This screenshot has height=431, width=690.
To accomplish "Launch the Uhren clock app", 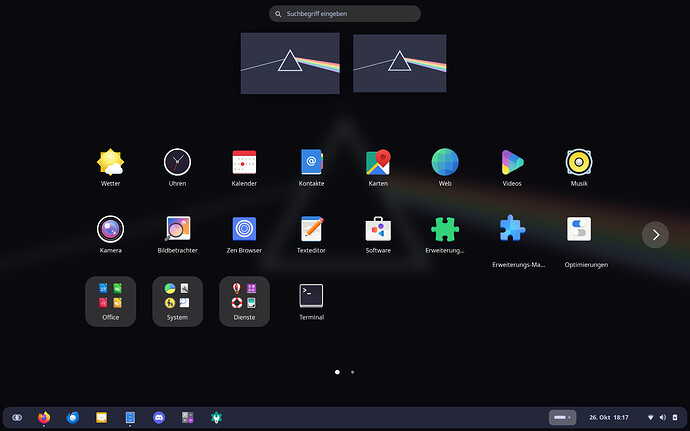I will 177,162.
